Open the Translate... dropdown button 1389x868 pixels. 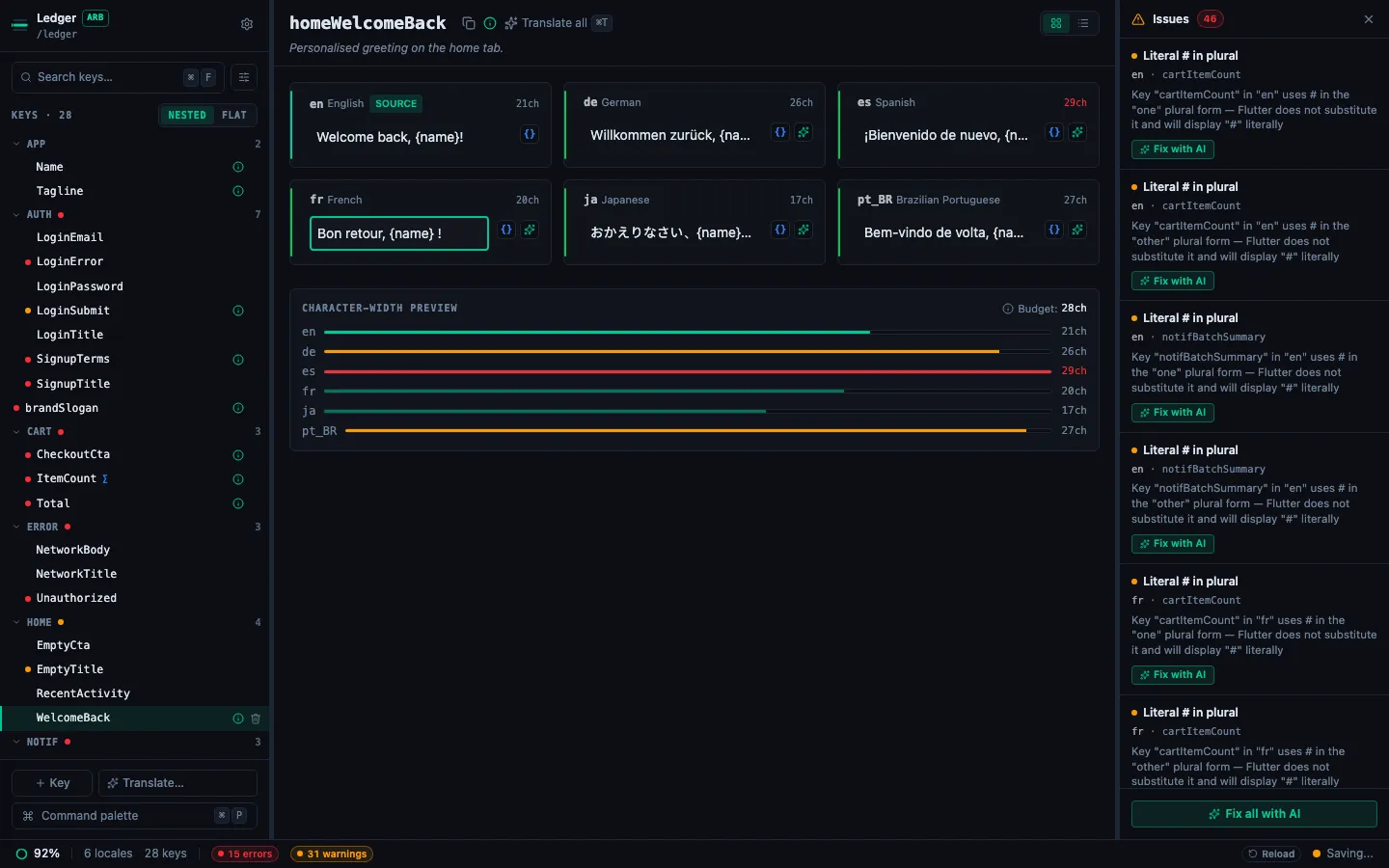pos(177,783)
